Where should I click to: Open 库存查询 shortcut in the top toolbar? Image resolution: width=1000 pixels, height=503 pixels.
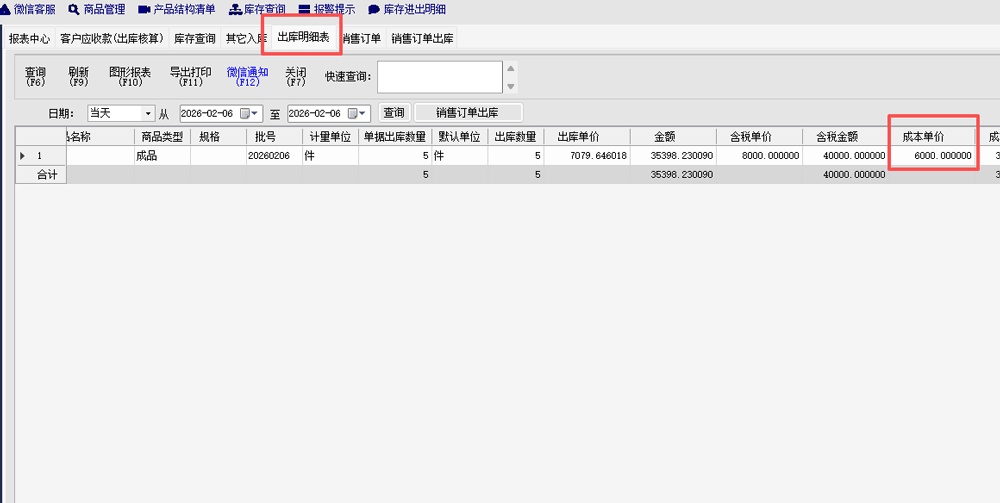point(257,9)
